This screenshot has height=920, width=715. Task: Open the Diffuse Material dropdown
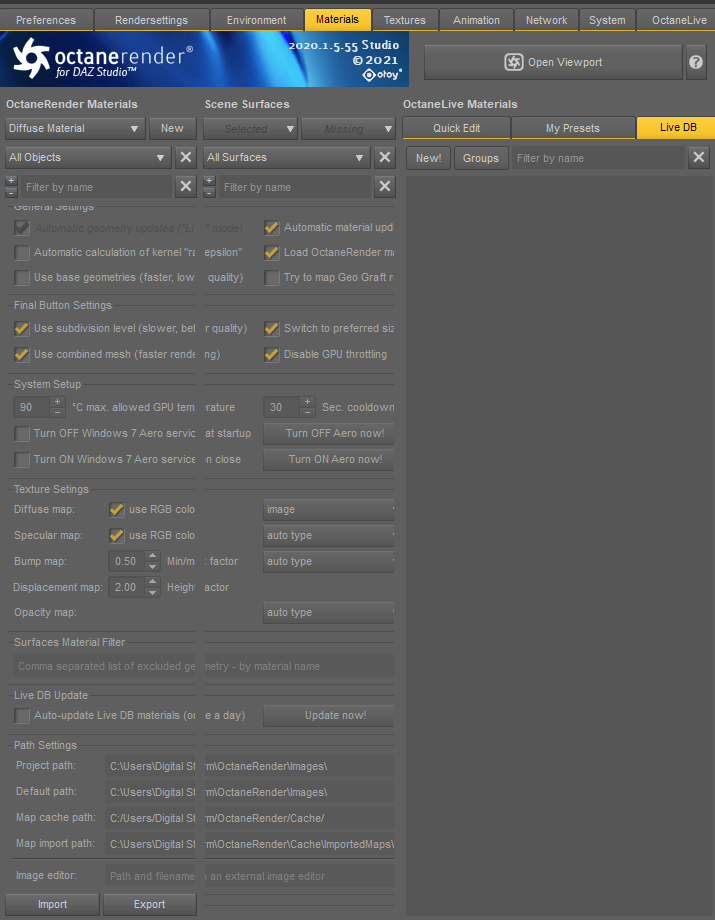click(x=75, y=128)
